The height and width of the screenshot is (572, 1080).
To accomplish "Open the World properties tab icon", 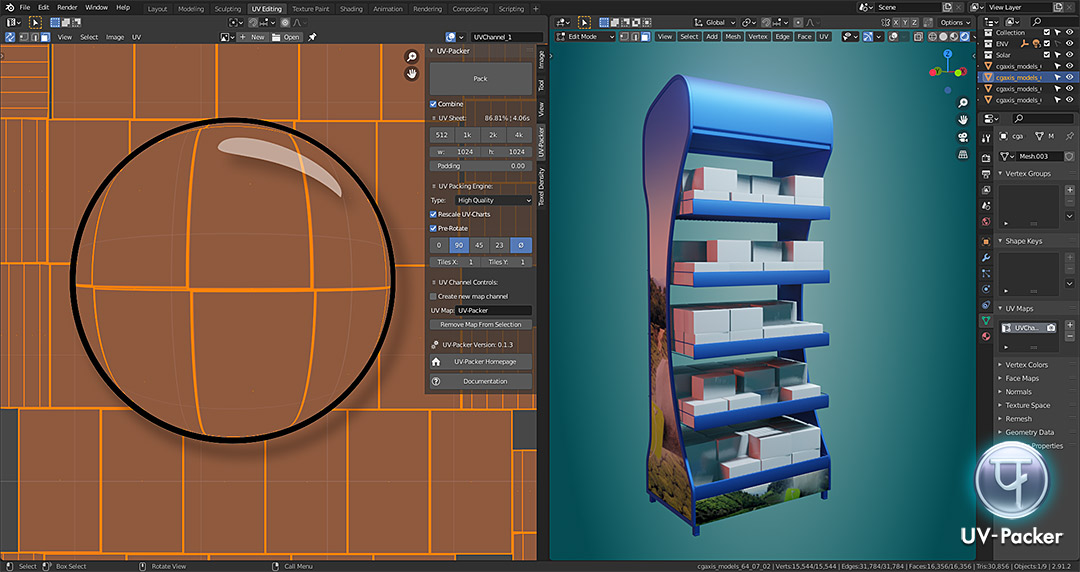I will [x=986, y=221].
